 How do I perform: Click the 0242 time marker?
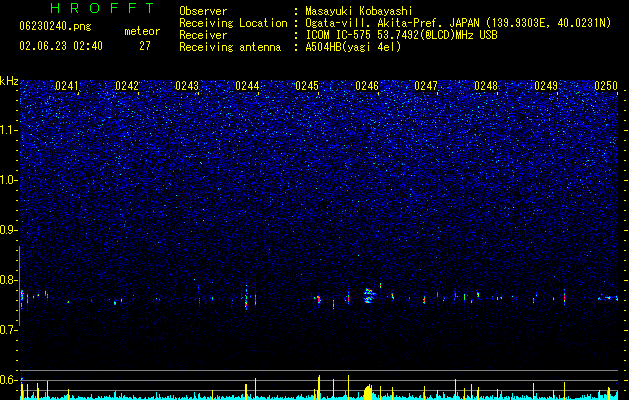127,86
